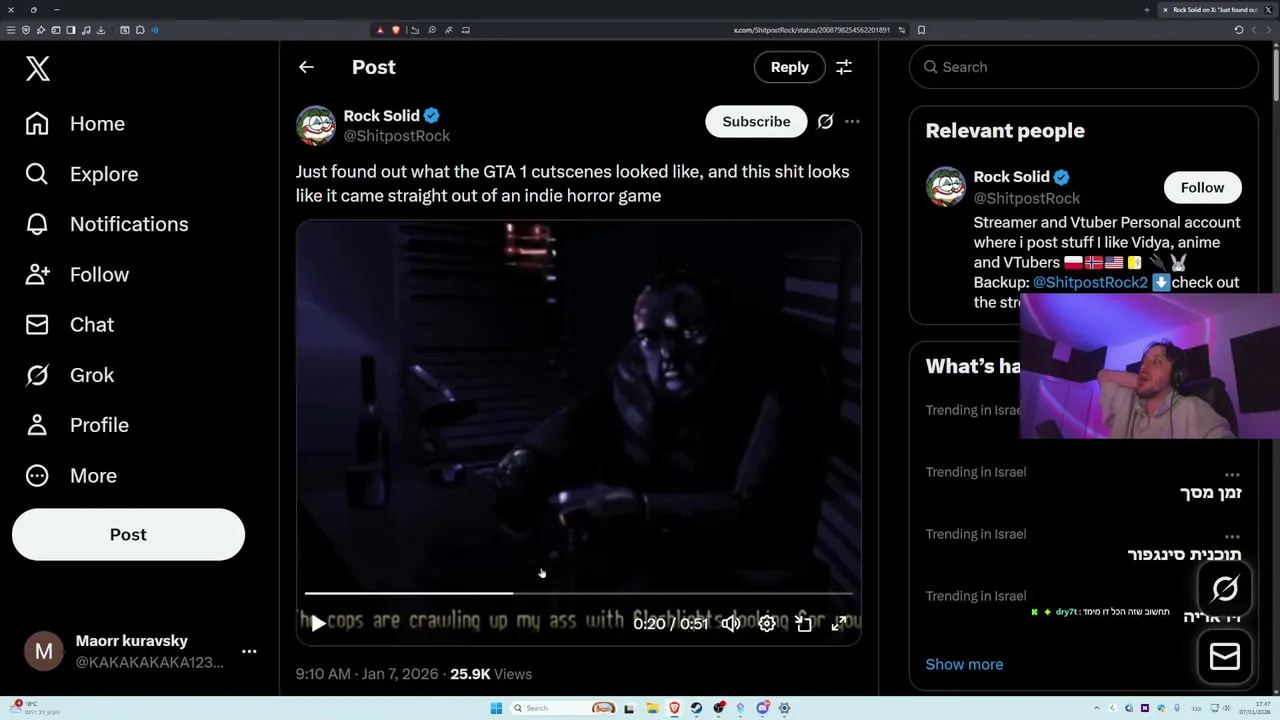Click post timestamp 9:10 AM Jan 7, 2026

pos(367,674)
